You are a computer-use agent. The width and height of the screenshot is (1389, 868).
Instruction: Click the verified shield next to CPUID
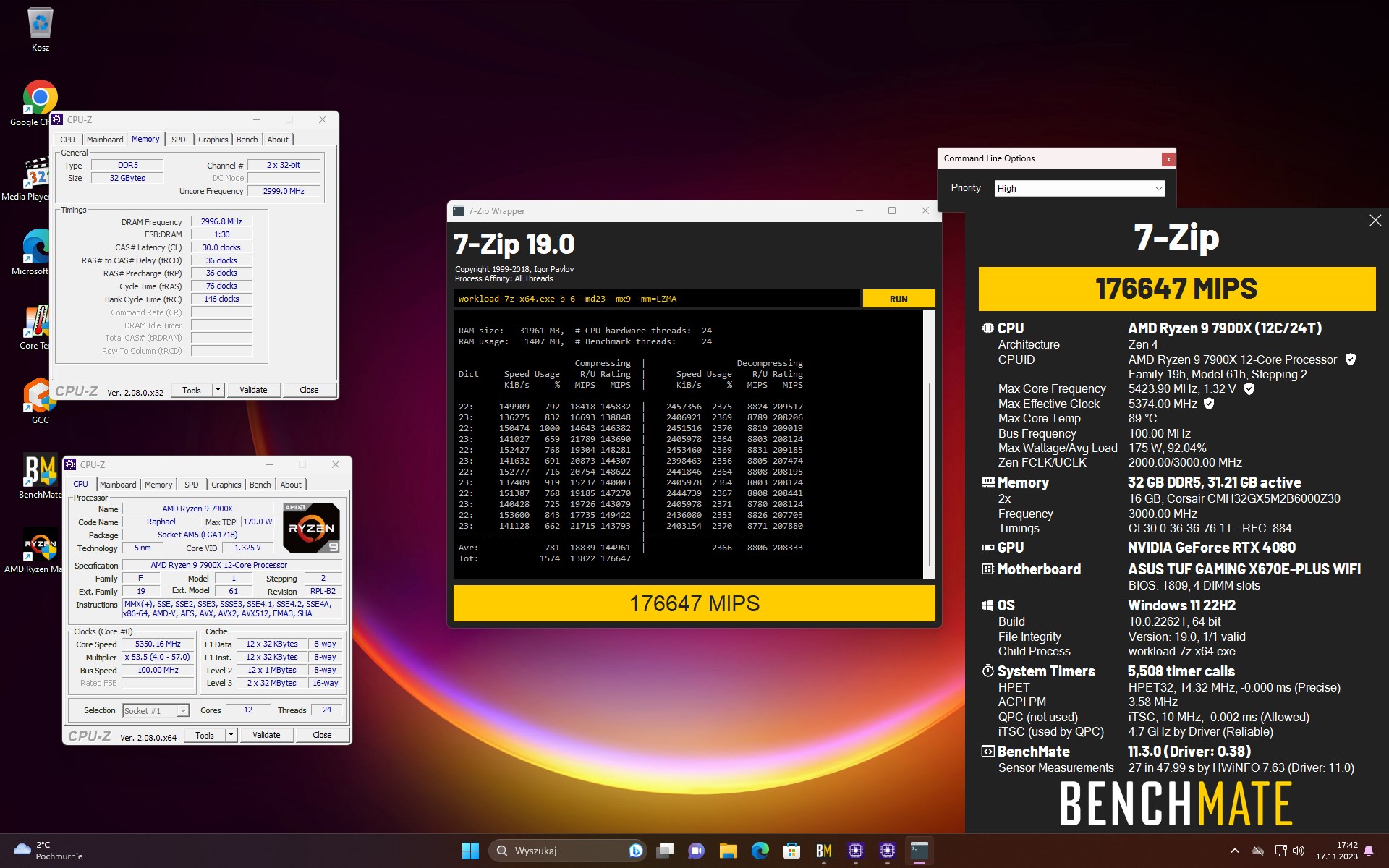[1350, 359]
